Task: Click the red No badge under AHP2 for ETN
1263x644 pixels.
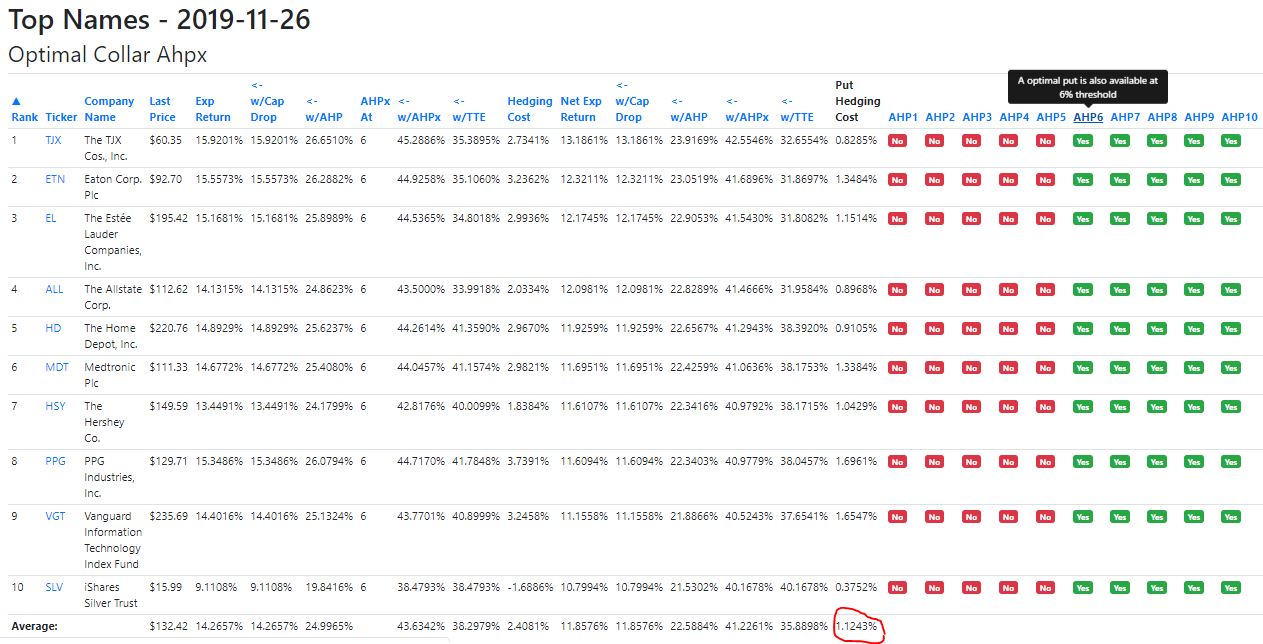Action: click(x=934, y=180)
